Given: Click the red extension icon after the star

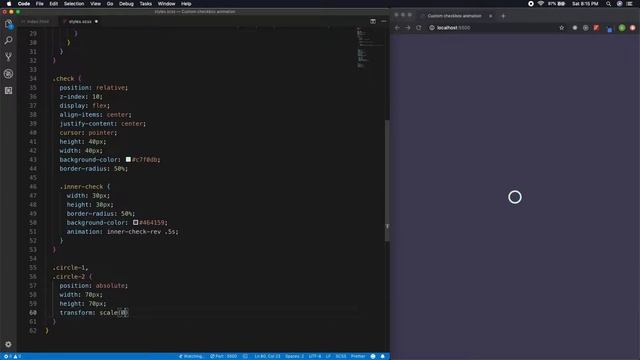Looking at the screenshot, I should 596,28.
